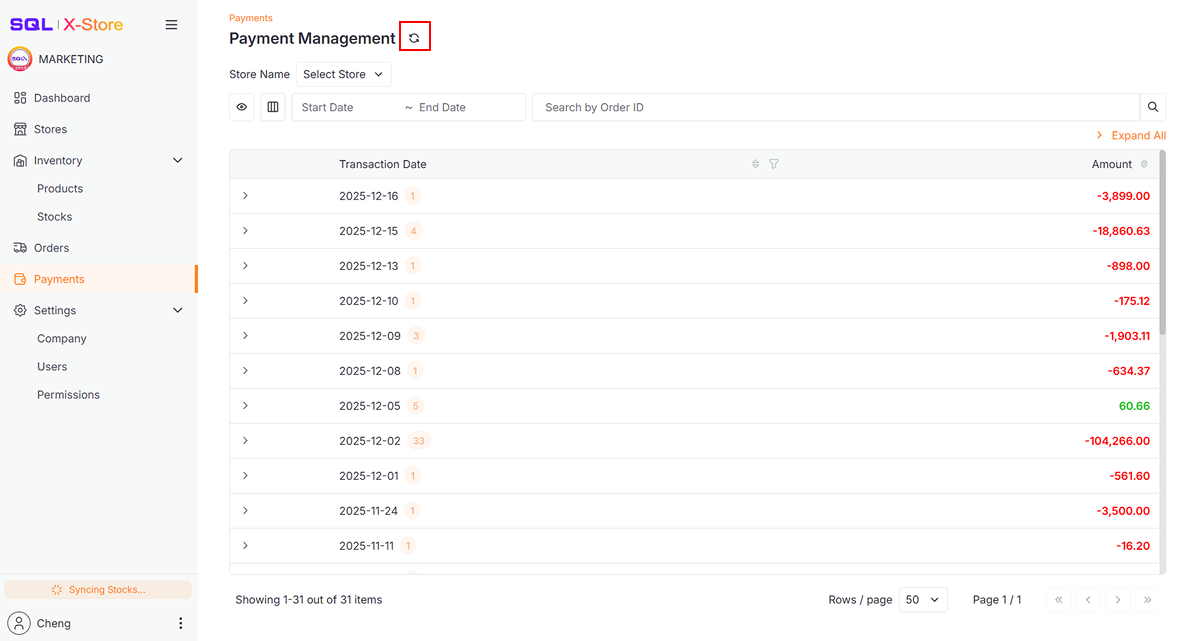Viewport: 1195px width, 641px height.
Task: Collapse the Inventory sidebar section
Action: pos(178,160)
